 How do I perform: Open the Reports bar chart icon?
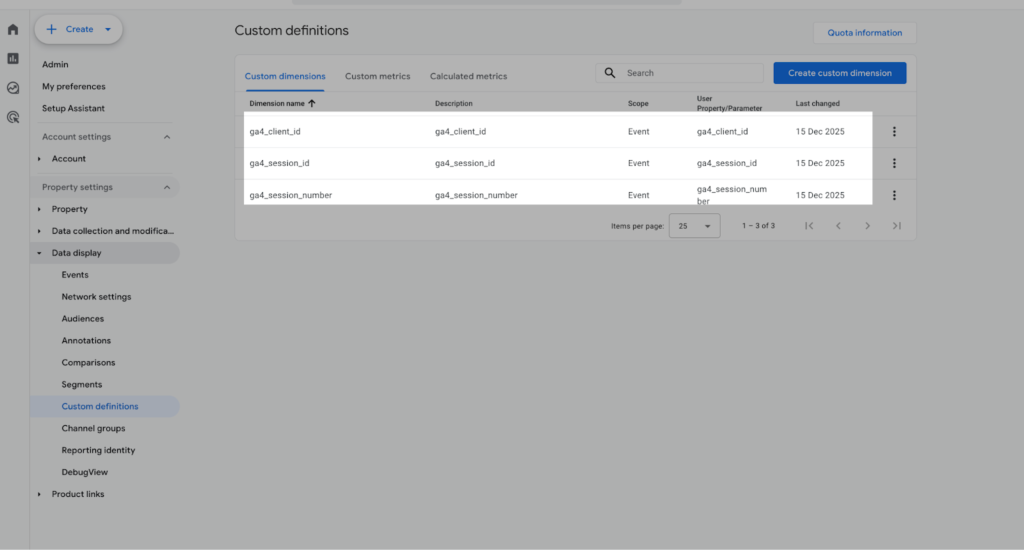click(x=13, y=59)
